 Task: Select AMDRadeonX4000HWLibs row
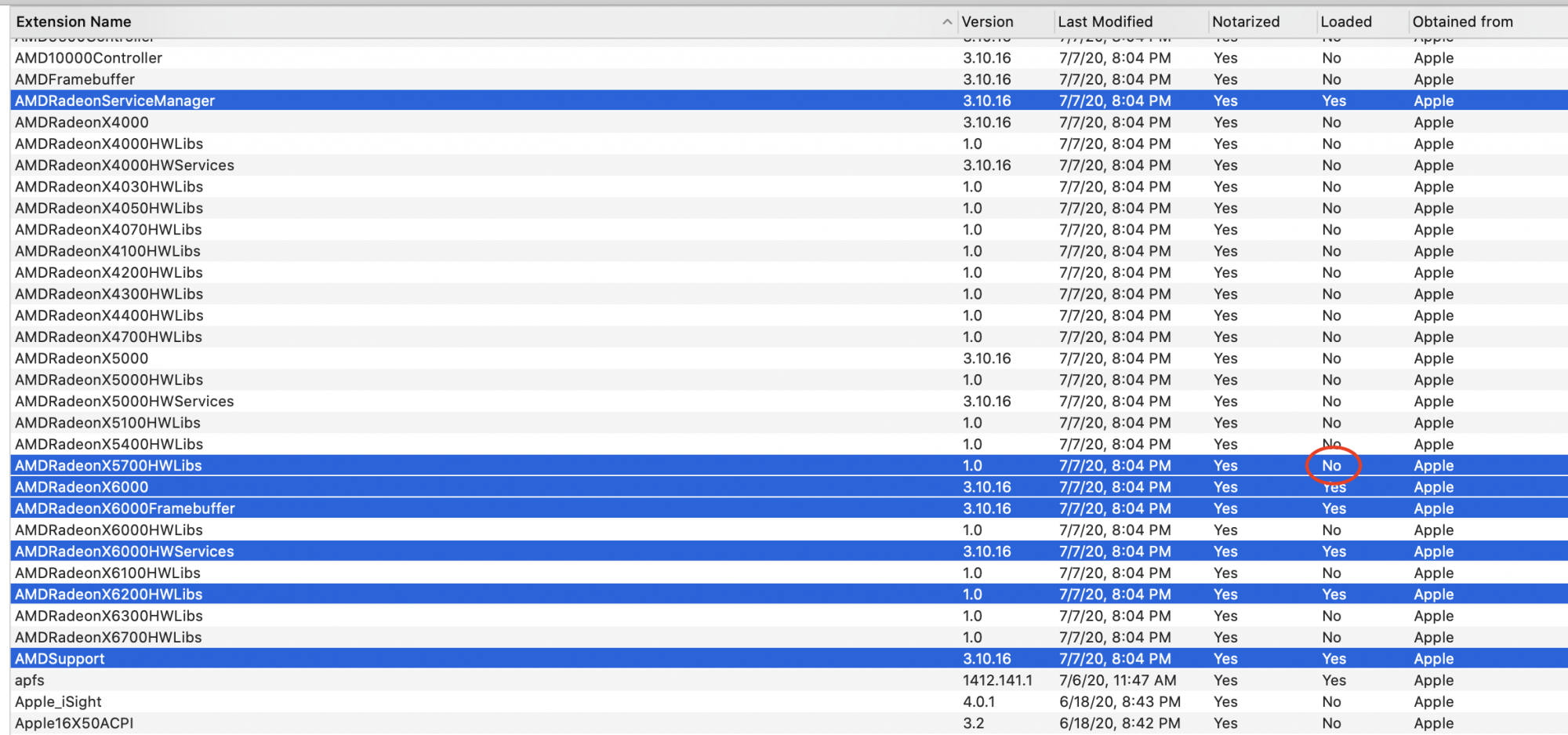tap(789, 144)
